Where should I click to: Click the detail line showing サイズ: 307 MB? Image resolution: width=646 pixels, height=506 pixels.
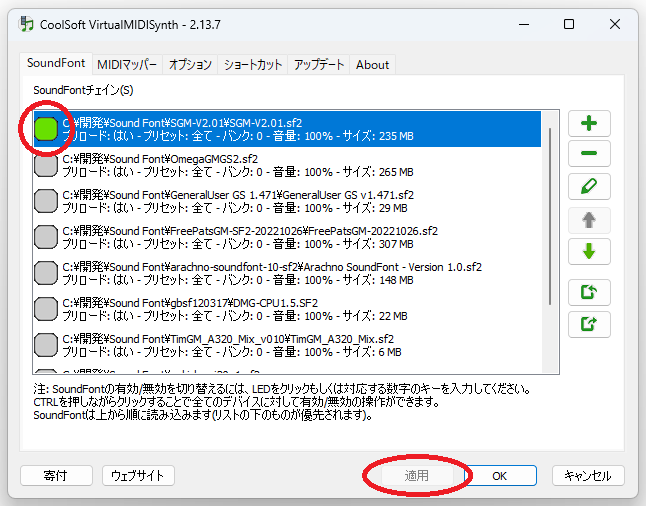click(238, 244)
